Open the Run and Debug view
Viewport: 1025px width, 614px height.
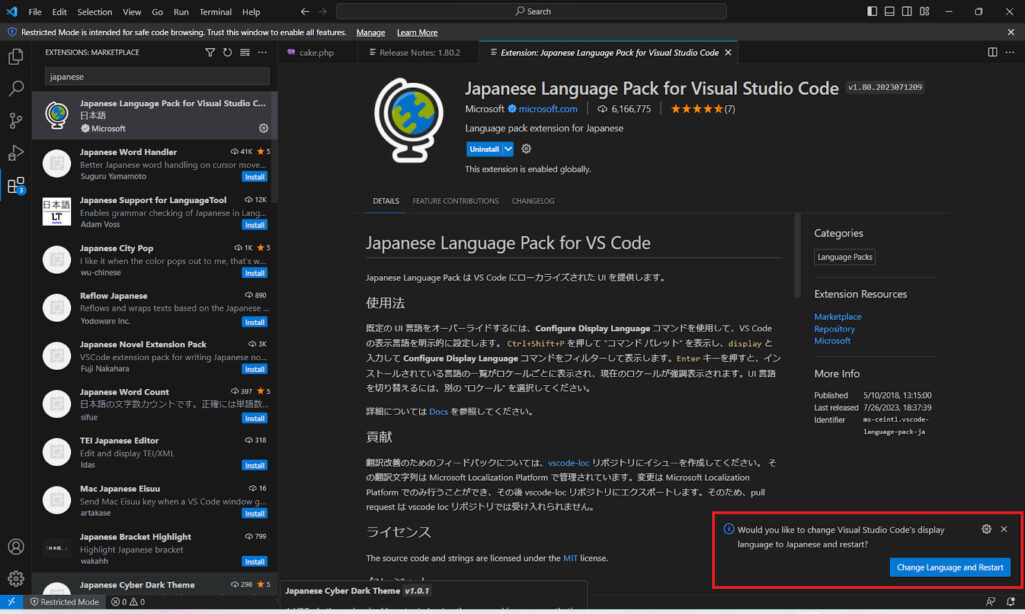(16, 152)
